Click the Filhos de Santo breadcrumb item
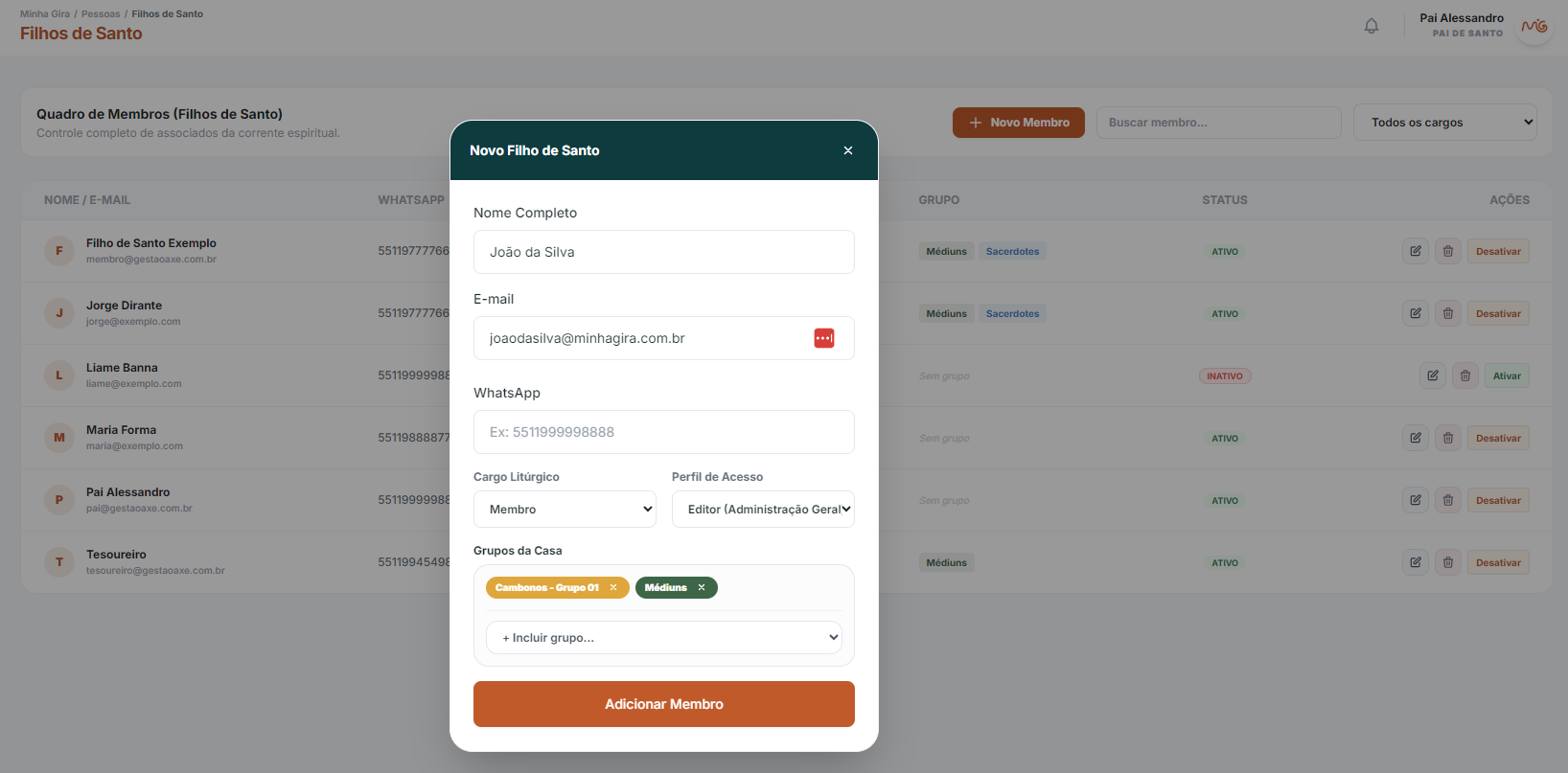This screenshot has width=1568, height=773. 168,13
